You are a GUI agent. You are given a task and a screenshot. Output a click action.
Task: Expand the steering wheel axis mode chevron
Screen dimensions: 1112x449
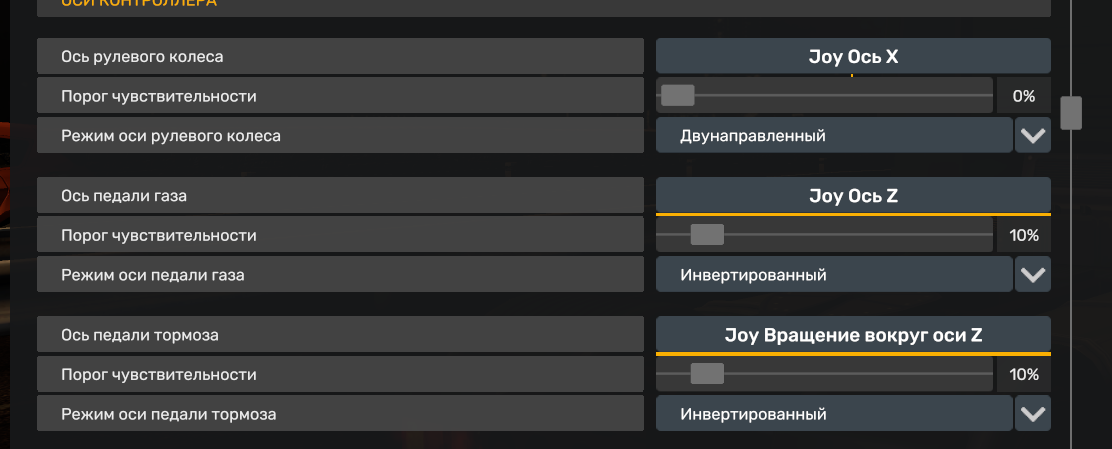coord(1032,135)
